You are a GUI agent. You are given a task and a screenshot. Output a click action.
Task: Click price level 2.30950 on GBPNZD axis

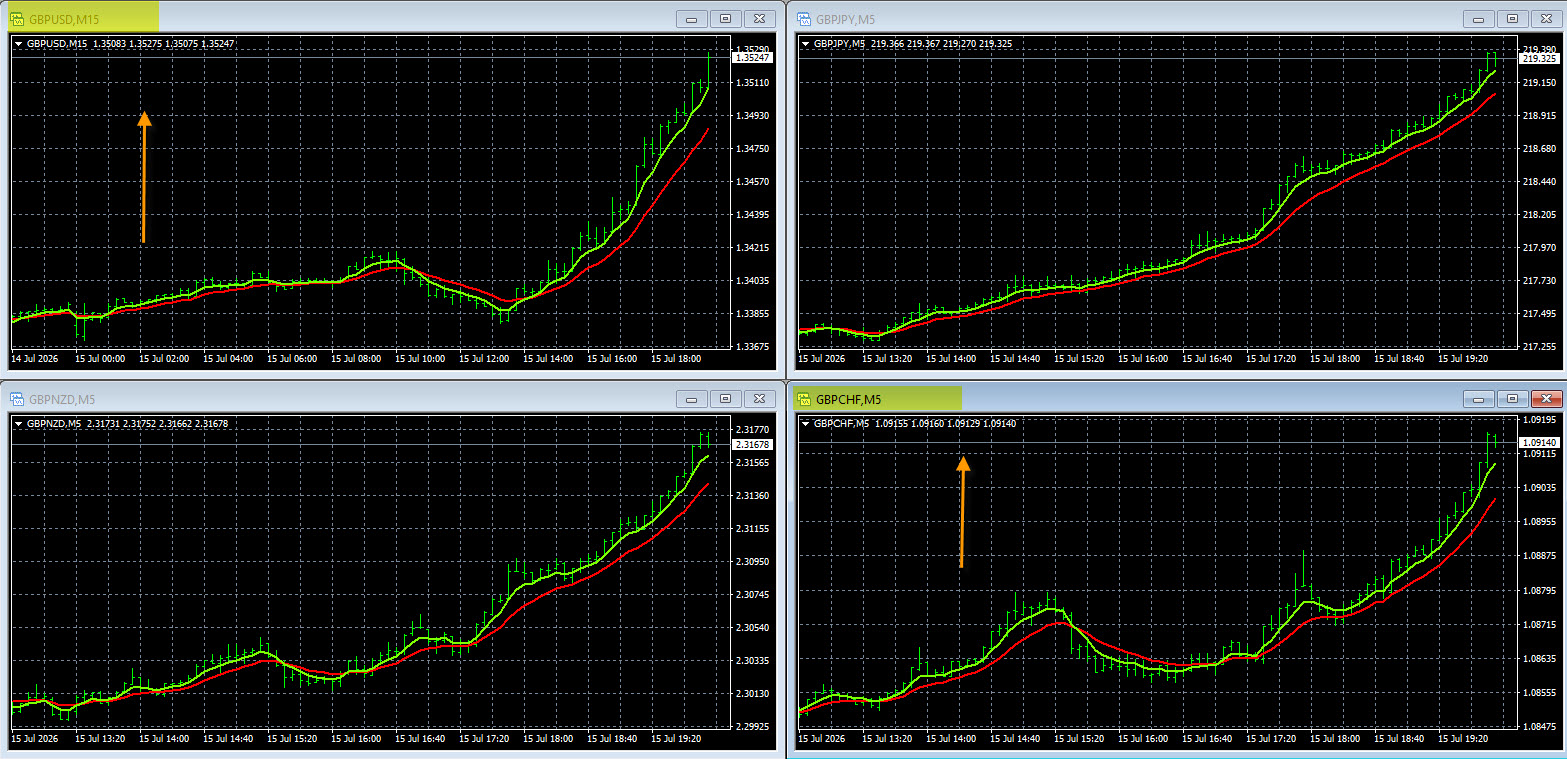pyautogui.click(x=753, y=562)
